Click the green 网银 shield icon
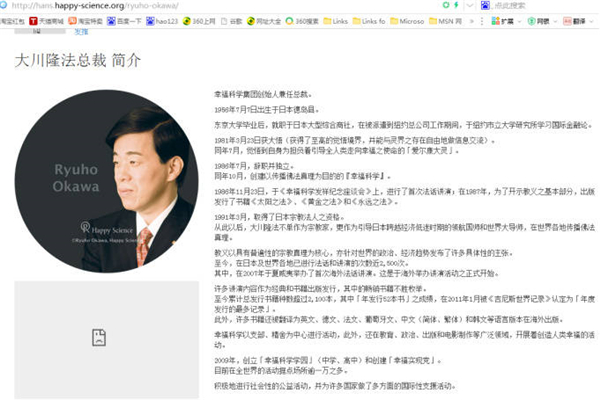600x400 pixels. [532, 21]
